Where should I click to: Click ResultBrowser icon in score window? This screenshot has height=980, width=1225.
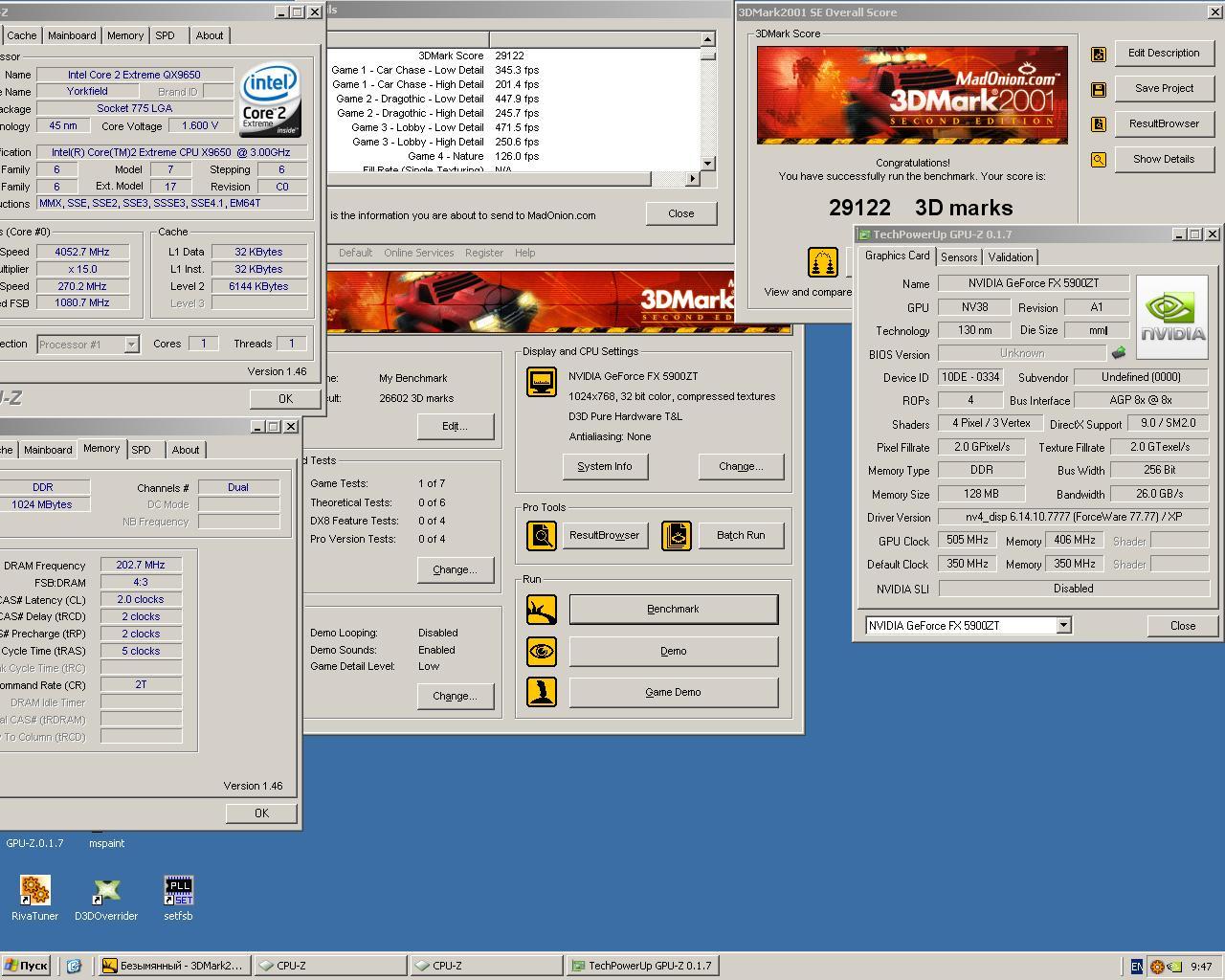[1099, 124]
